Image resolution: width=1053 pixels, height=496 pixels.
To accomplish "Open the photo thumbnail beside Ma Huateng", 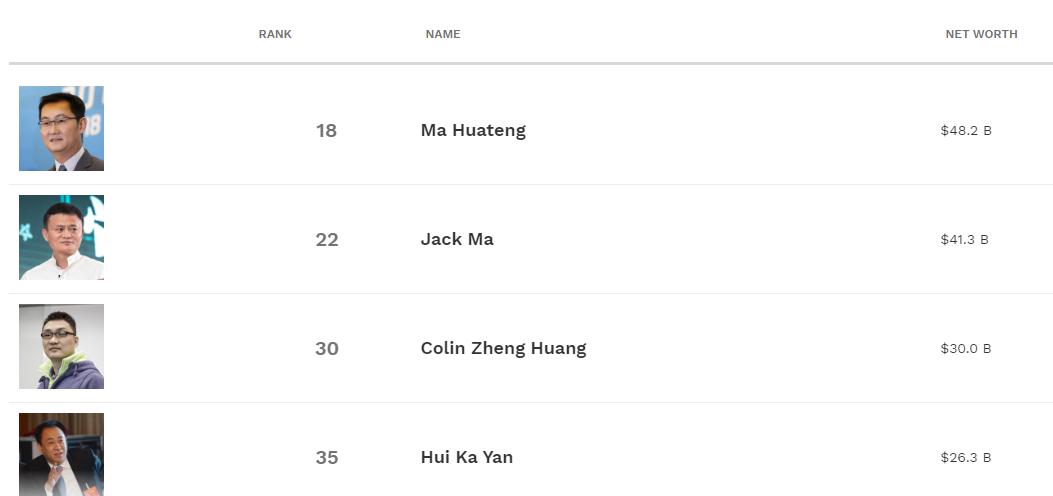I will [61, 129].
